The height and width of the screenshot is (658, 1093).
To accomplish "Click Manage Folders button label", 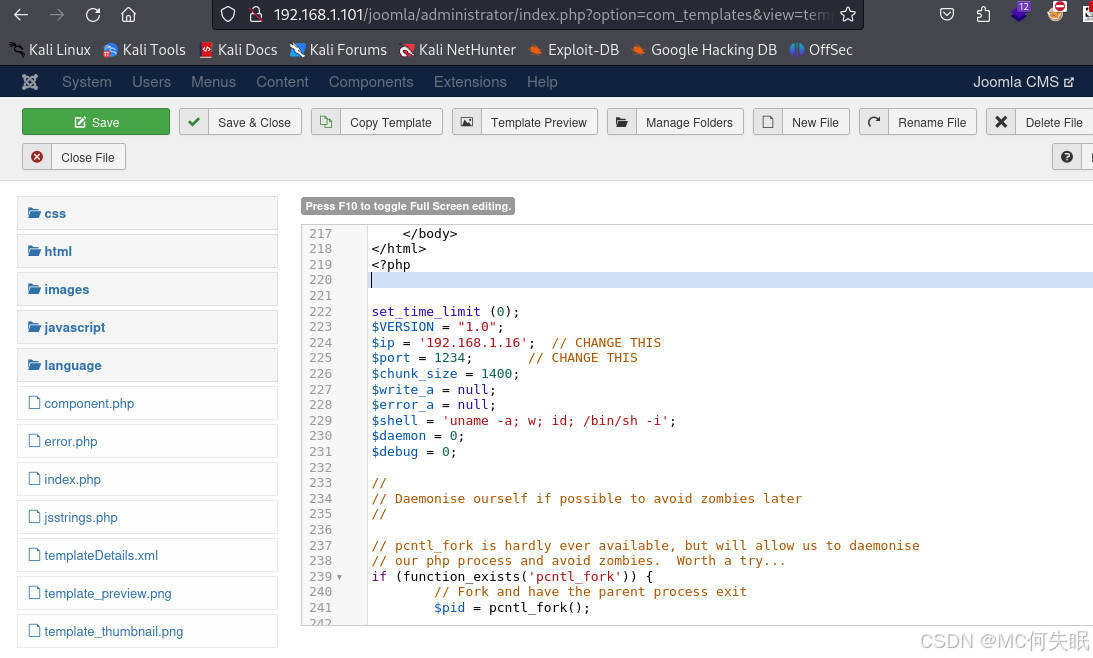I will click(x=689, y=123).
